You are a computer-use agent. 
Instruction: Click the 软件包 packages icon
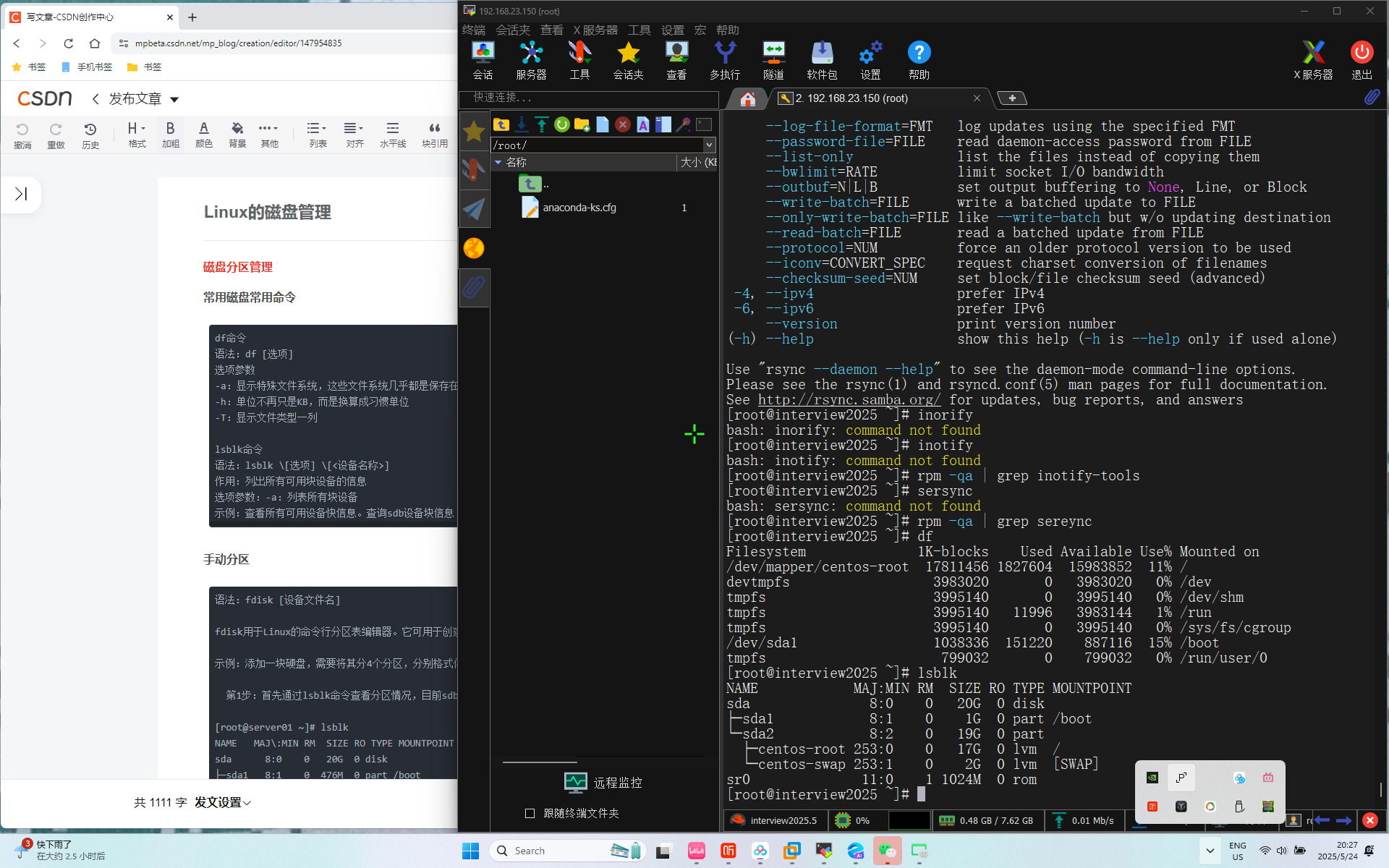(x=822, y=59)
